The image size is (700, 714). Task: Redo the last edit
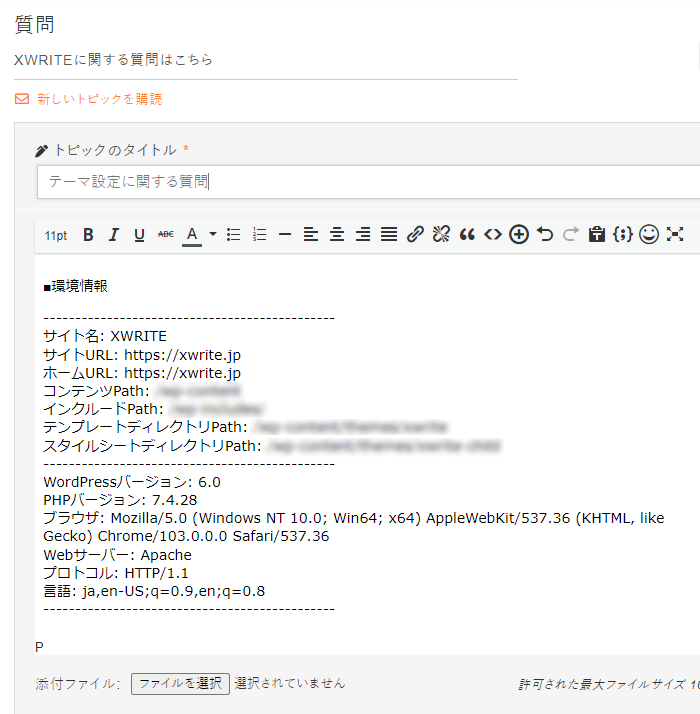click(571, 235)
